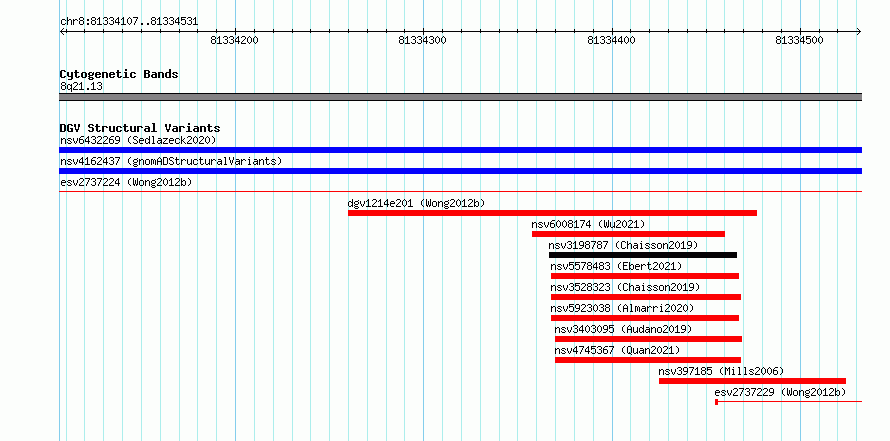Click the Cytogenetic Bands track title
The image size is (890, 441).
(119, 74)
